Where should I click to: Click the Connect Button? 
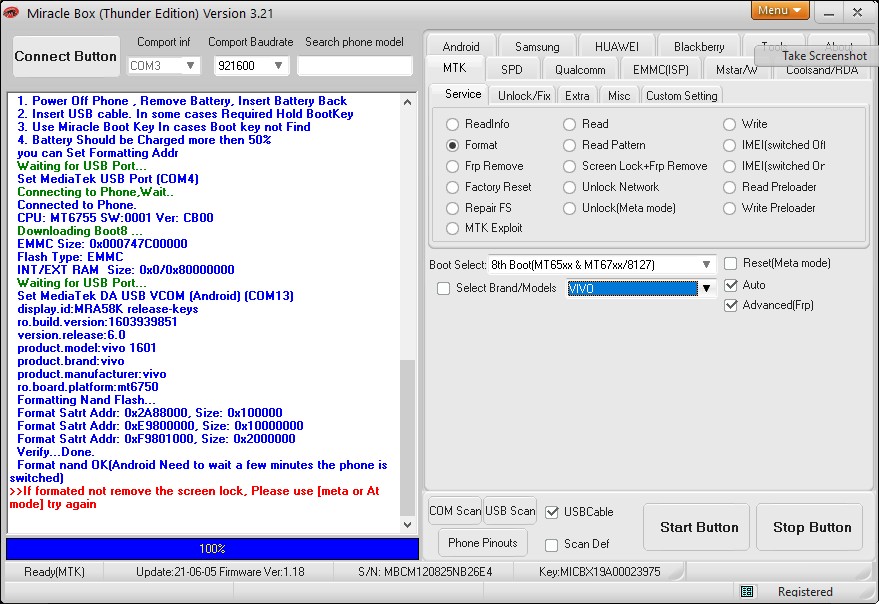click(x=66, y=56)
